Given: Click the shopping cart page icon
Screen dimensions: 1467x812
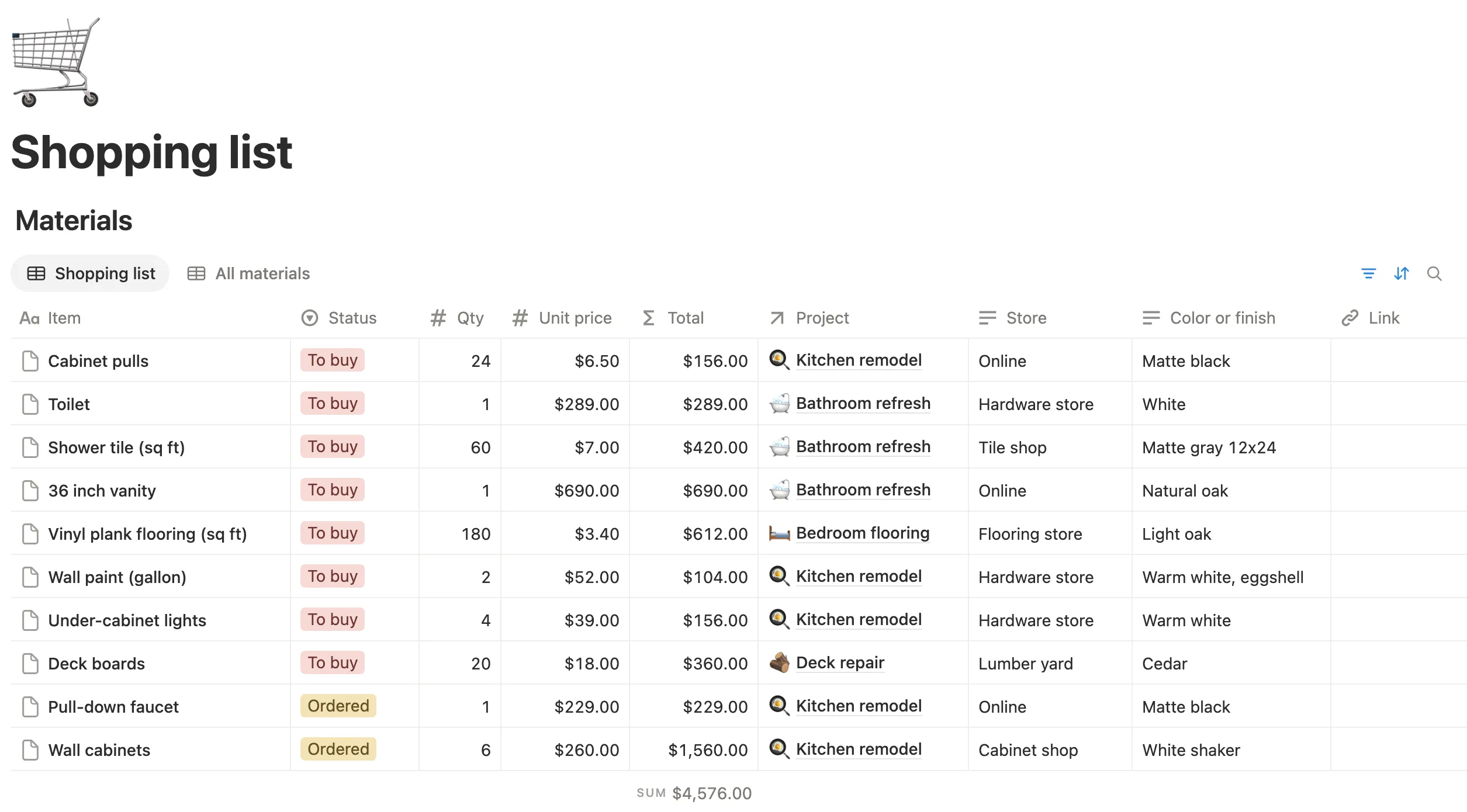Looking at the screenshot, I should (x=56, y=63).
